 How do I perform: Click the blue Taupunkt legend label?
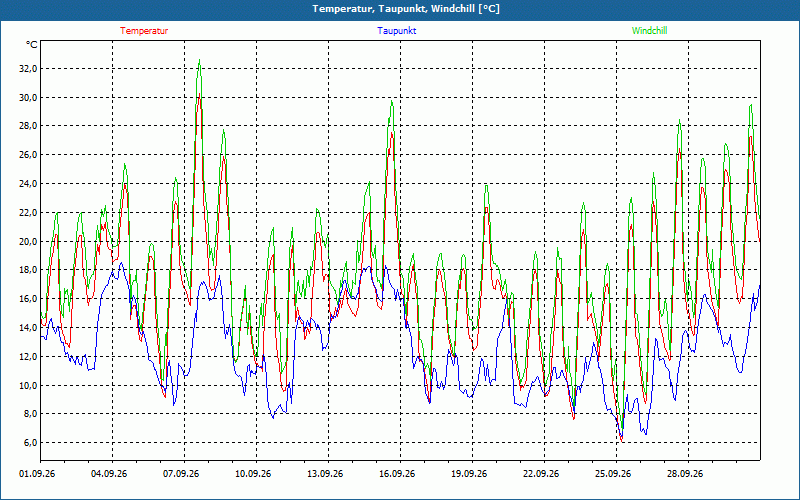(397, 31)
